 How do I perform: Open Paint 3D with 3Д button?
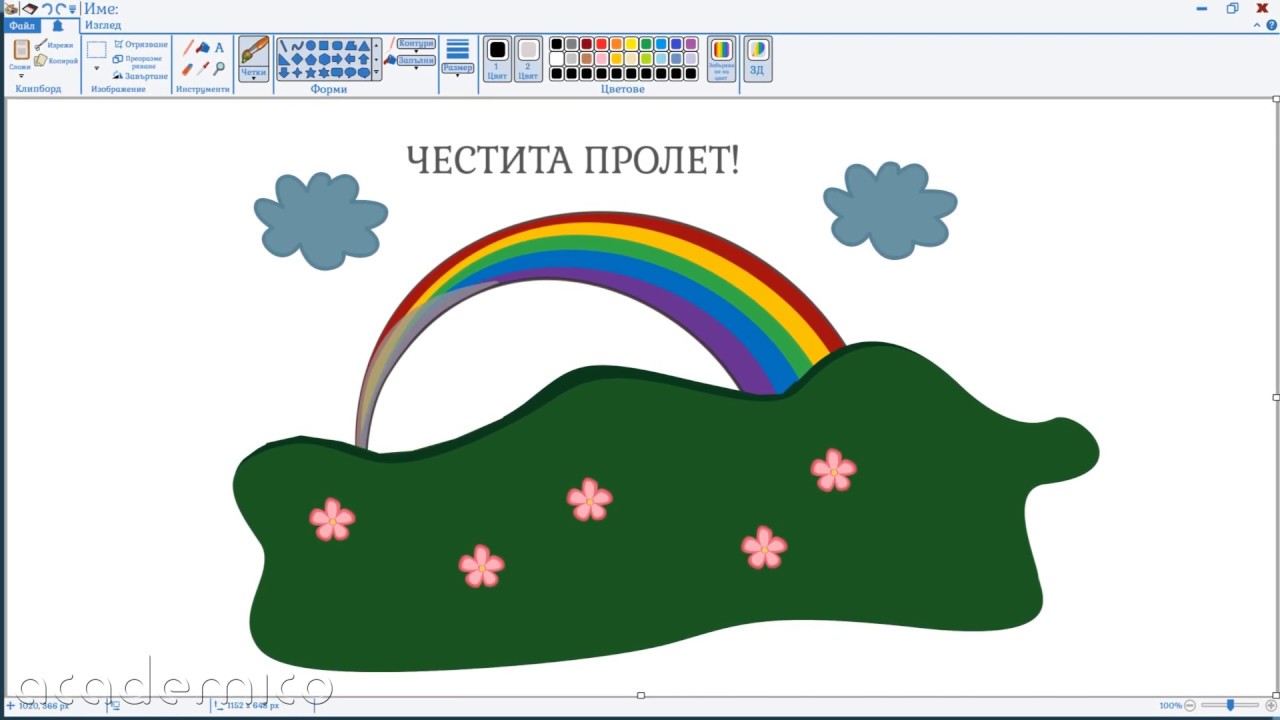coord(758,59)
